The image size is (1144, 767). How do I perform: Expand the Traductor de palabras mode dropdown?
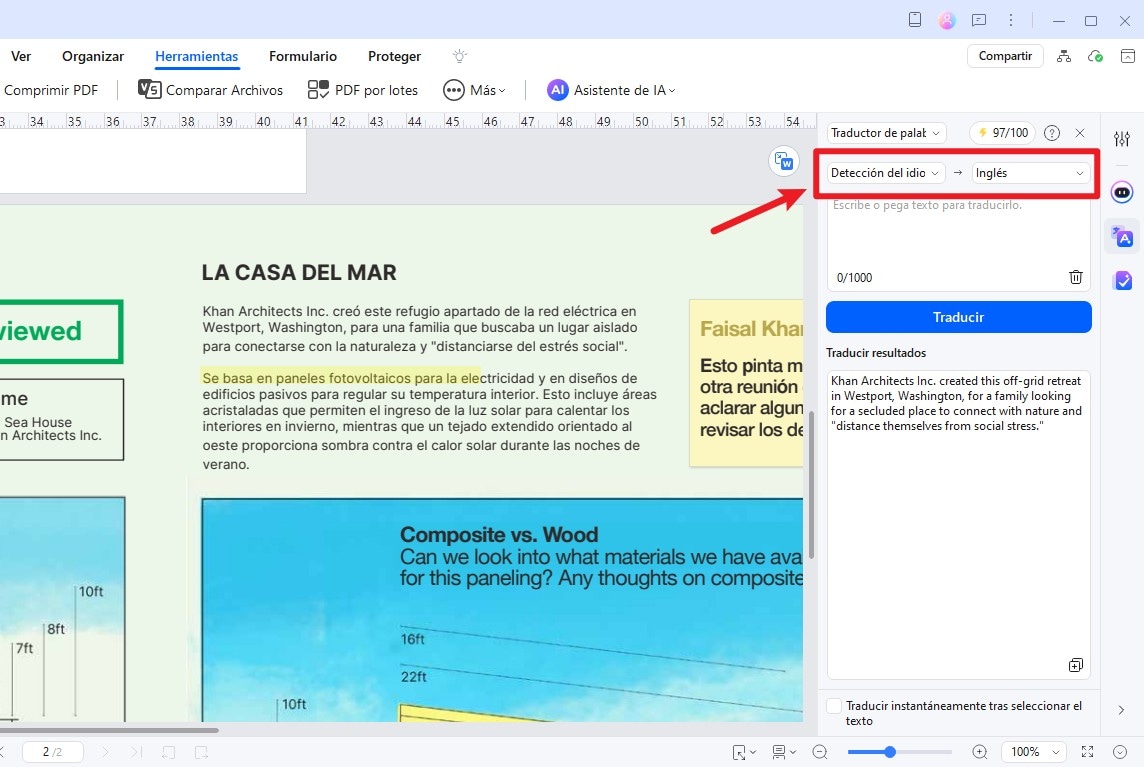point(886,133)
